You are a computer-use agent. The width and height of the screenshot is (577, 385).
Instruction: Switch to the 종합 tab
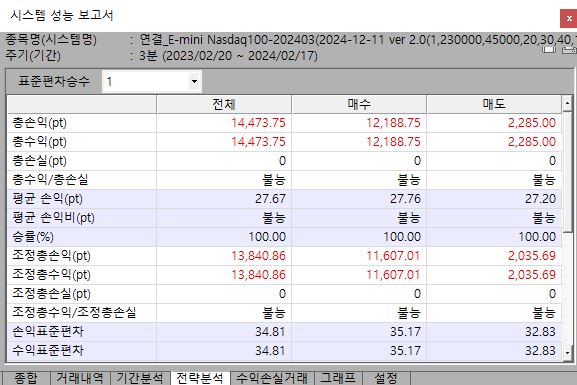(x=25, y=378)
